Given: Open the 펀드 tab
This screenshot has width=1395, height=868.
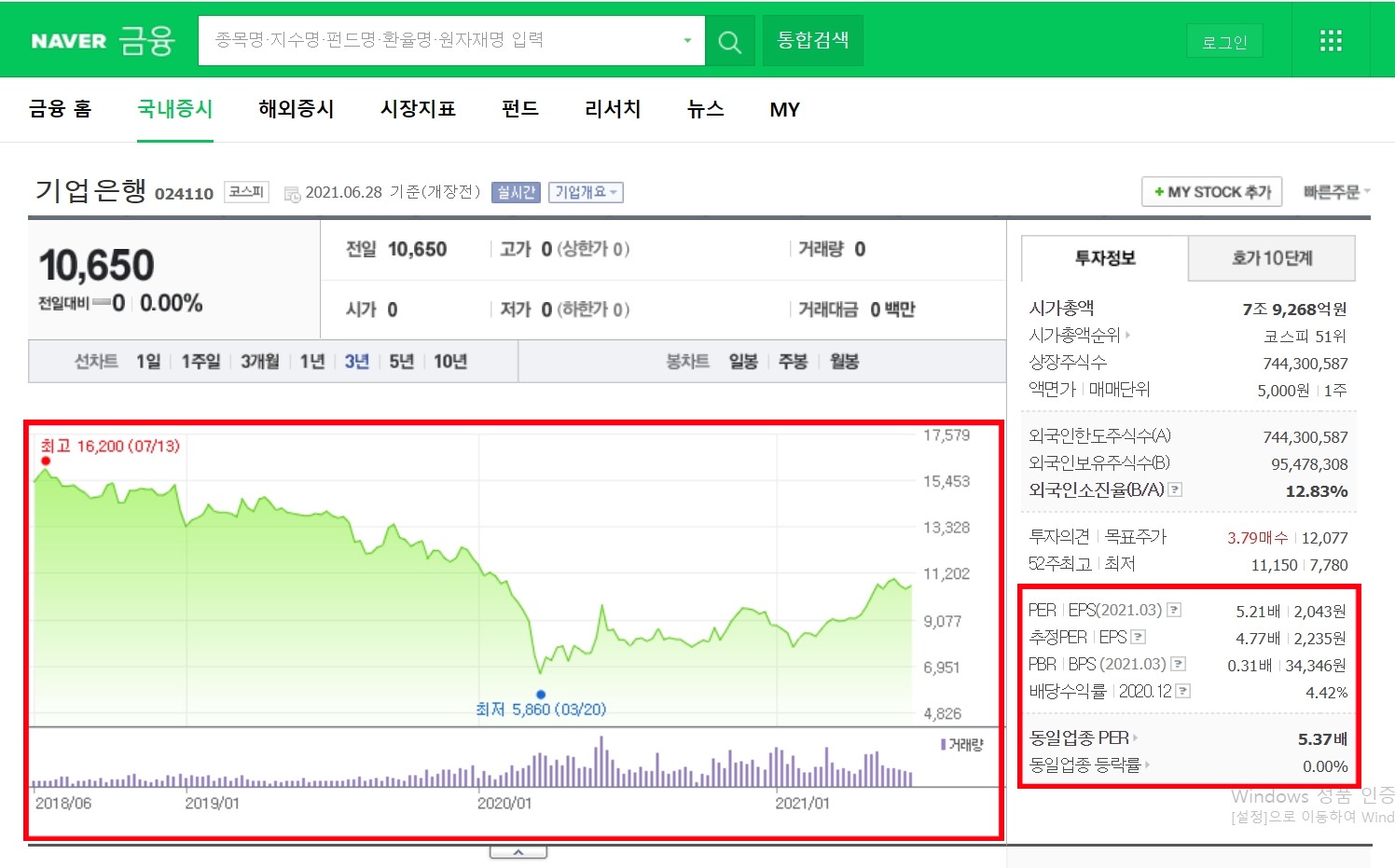Looking at the screenshot, I should tap(520, 109).
